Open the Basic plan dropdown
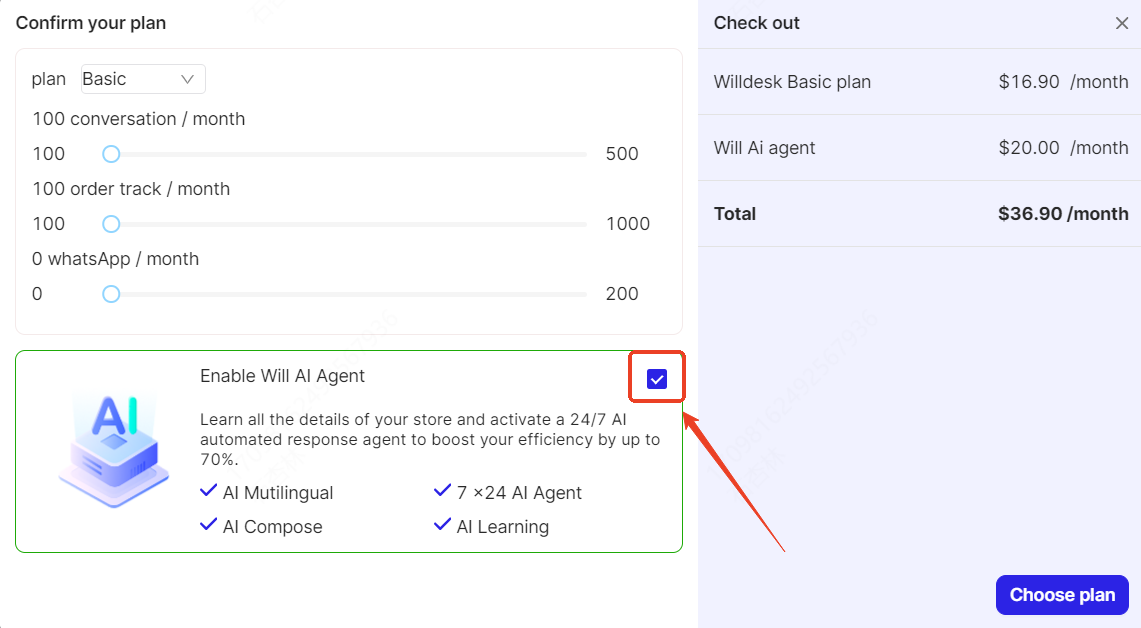The width and height of the screenshot is (1141, 628). point(143,79)
